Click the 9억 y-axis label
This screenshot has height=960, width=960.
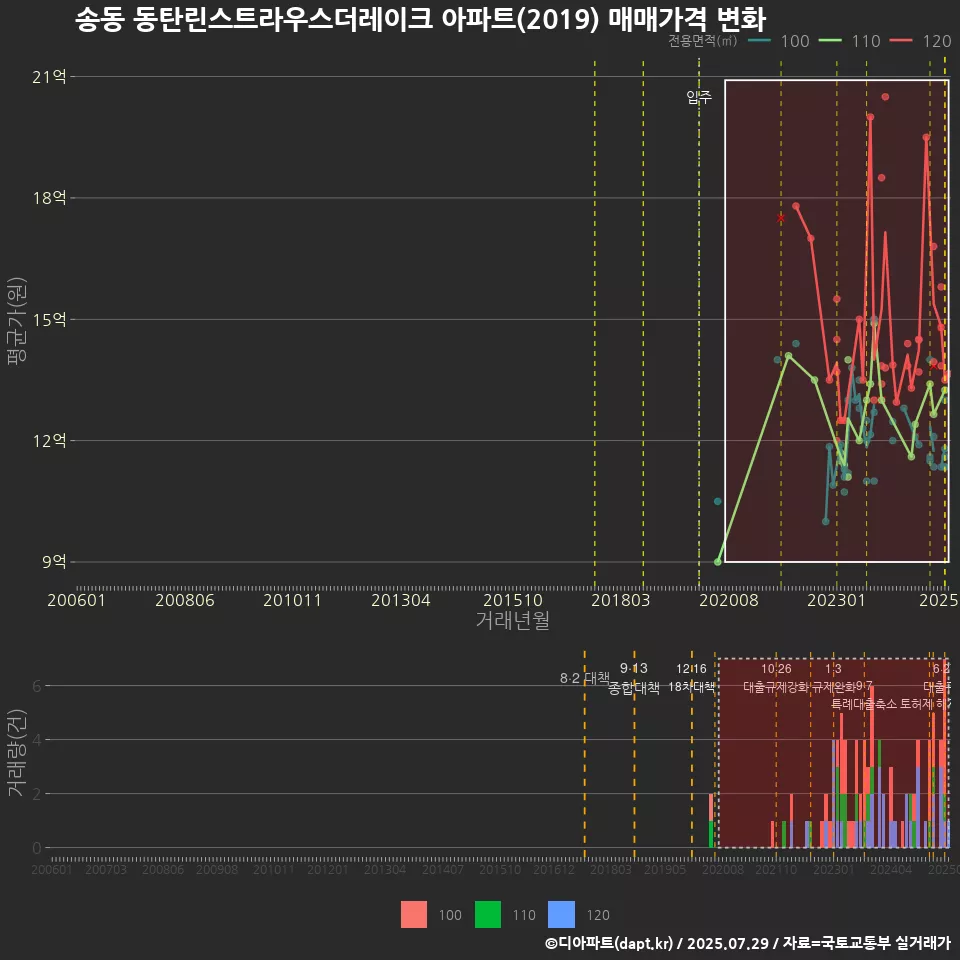click(54, 562)
